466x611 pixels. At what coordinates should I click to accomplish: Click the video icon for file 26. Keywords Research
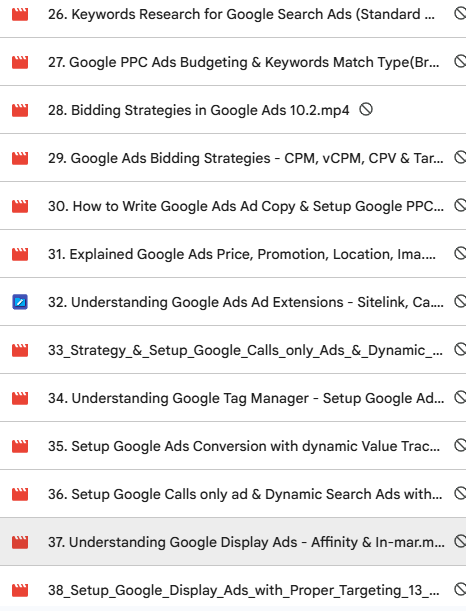(x=20, y=14)
